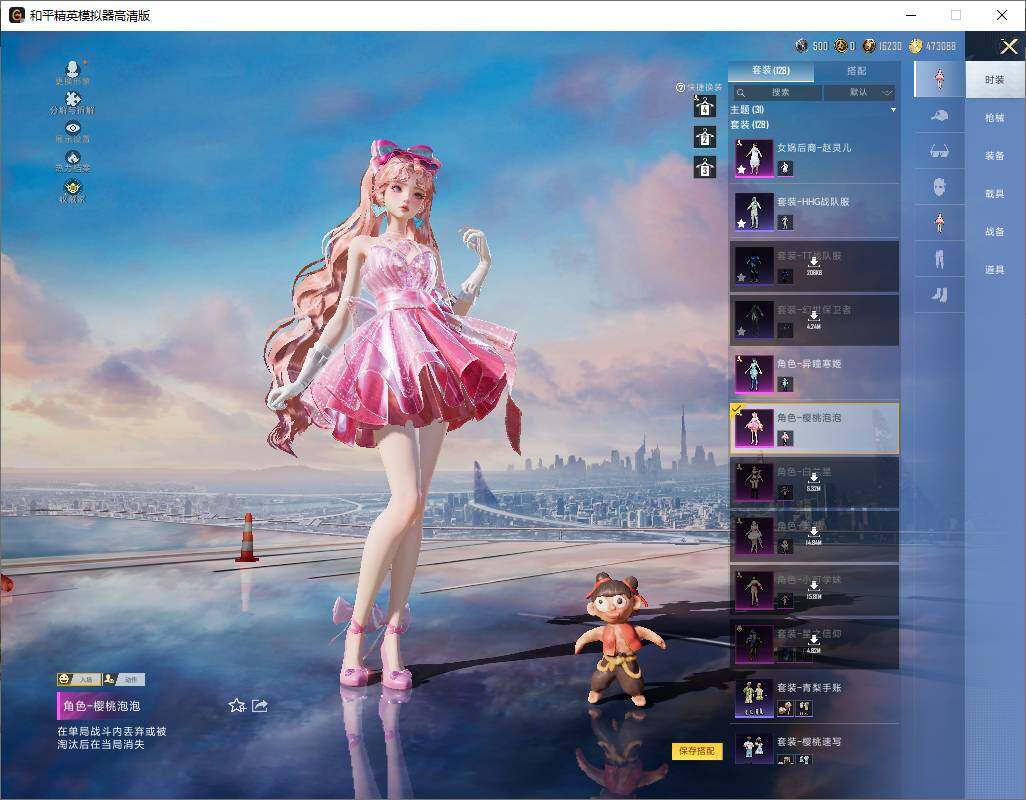Select dress clothing category icon below mask

coord(939,223)
